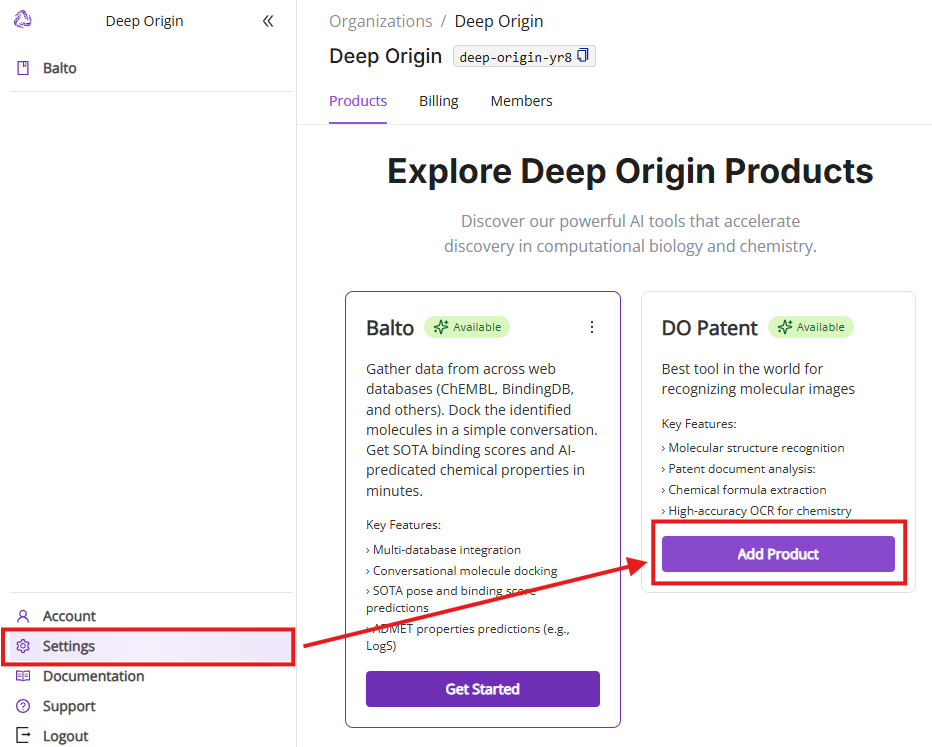Collapse the sidebar with double chevron
Viewport: 932px width, 747px height.
[x=268, y=21]
